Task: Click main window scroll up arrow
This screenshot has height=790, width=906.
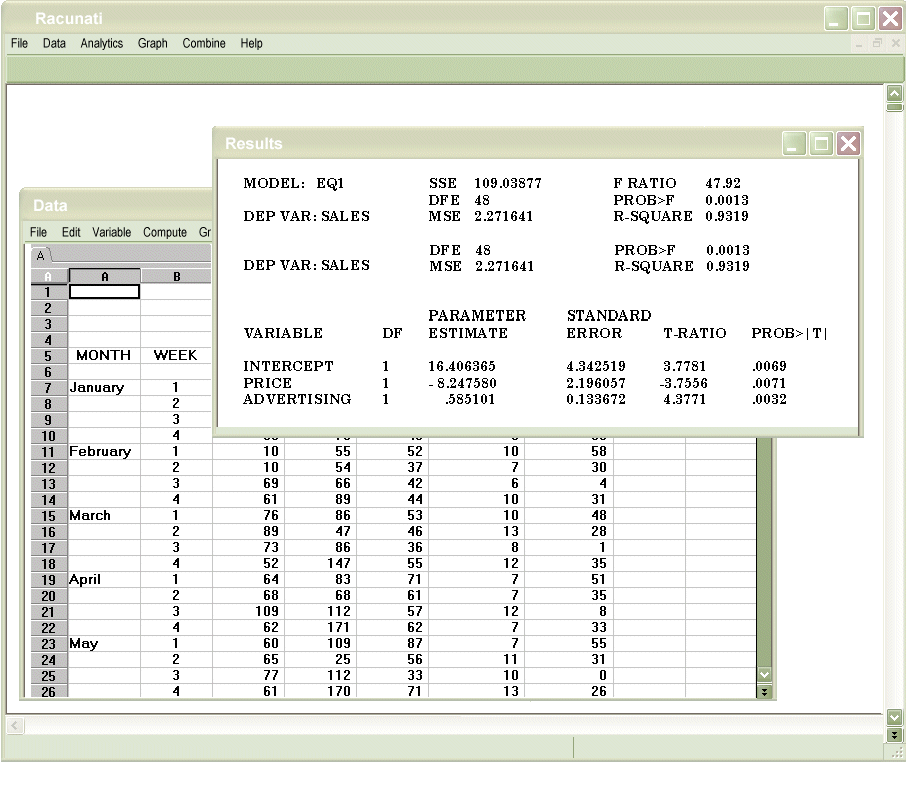Action: (x=894, y=93)
